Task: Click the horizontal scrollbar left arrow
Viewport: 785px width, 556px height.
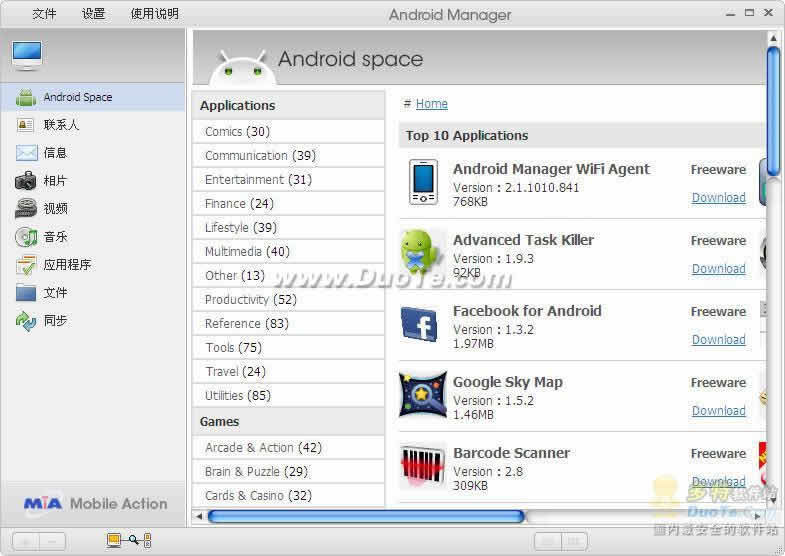Action: click(199, 516)
